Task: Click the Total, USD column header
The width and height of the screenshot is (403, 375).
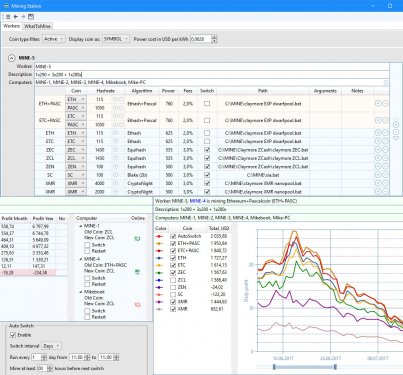Action: coord(219,228)
